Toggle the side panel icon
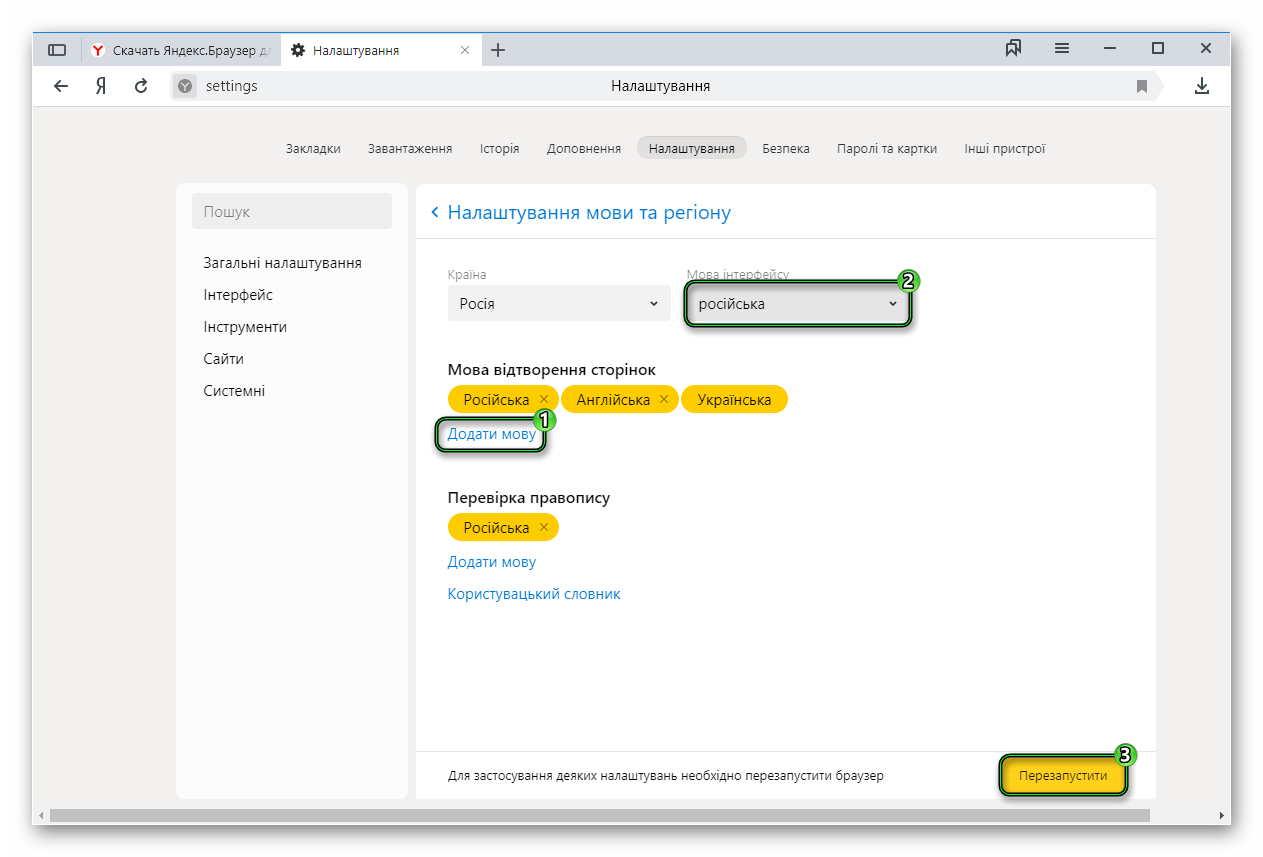 coord(57,50)
